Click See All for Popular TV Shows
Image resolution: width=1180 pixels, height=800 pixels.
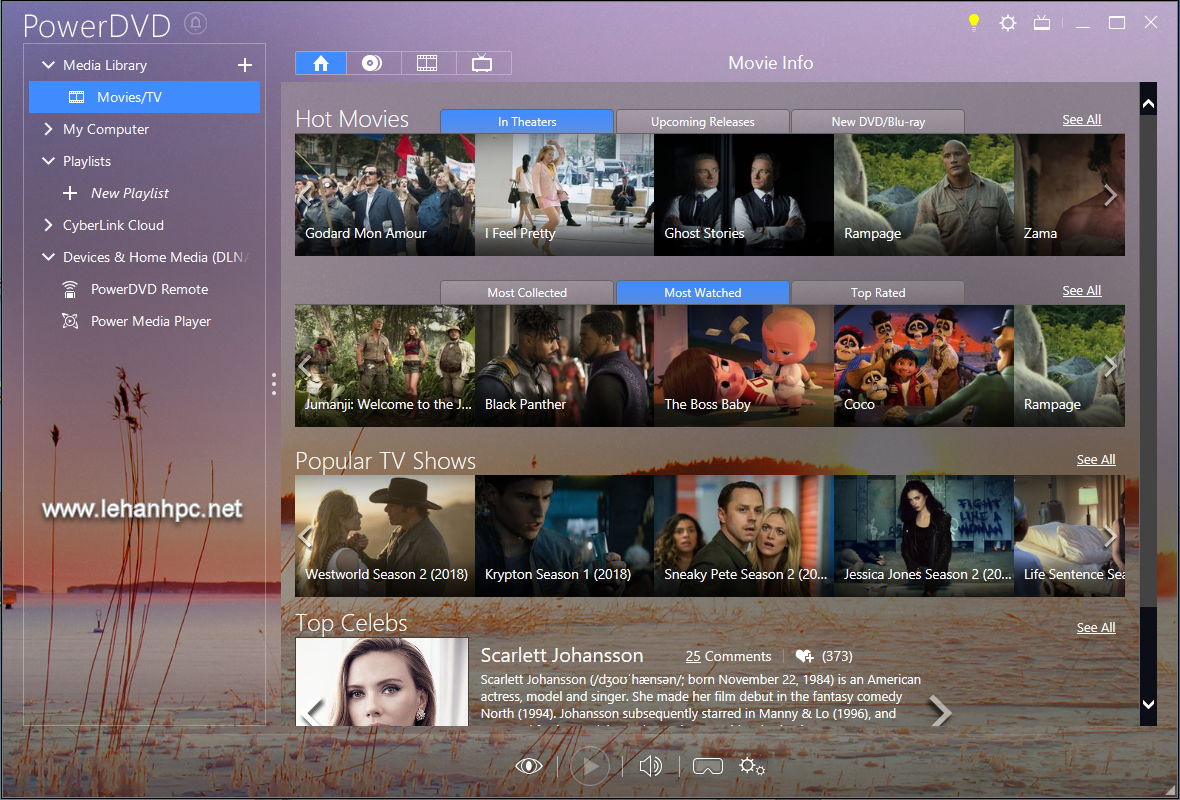pos(1096,460)
